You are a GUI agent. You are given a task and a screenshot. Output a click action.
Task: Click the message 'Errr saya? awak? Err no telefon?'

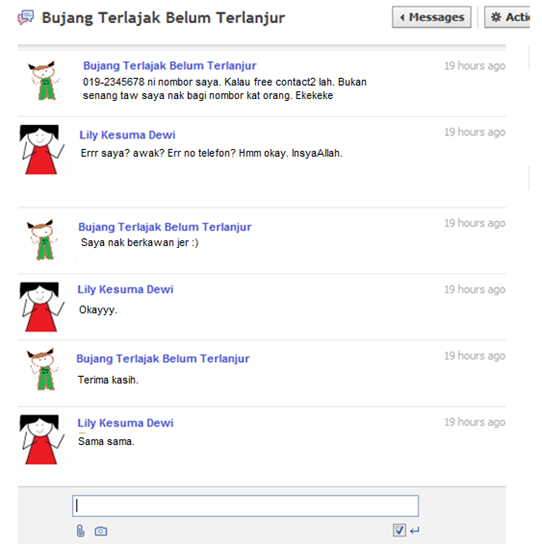pyautogui.click(x=158, y=153)
